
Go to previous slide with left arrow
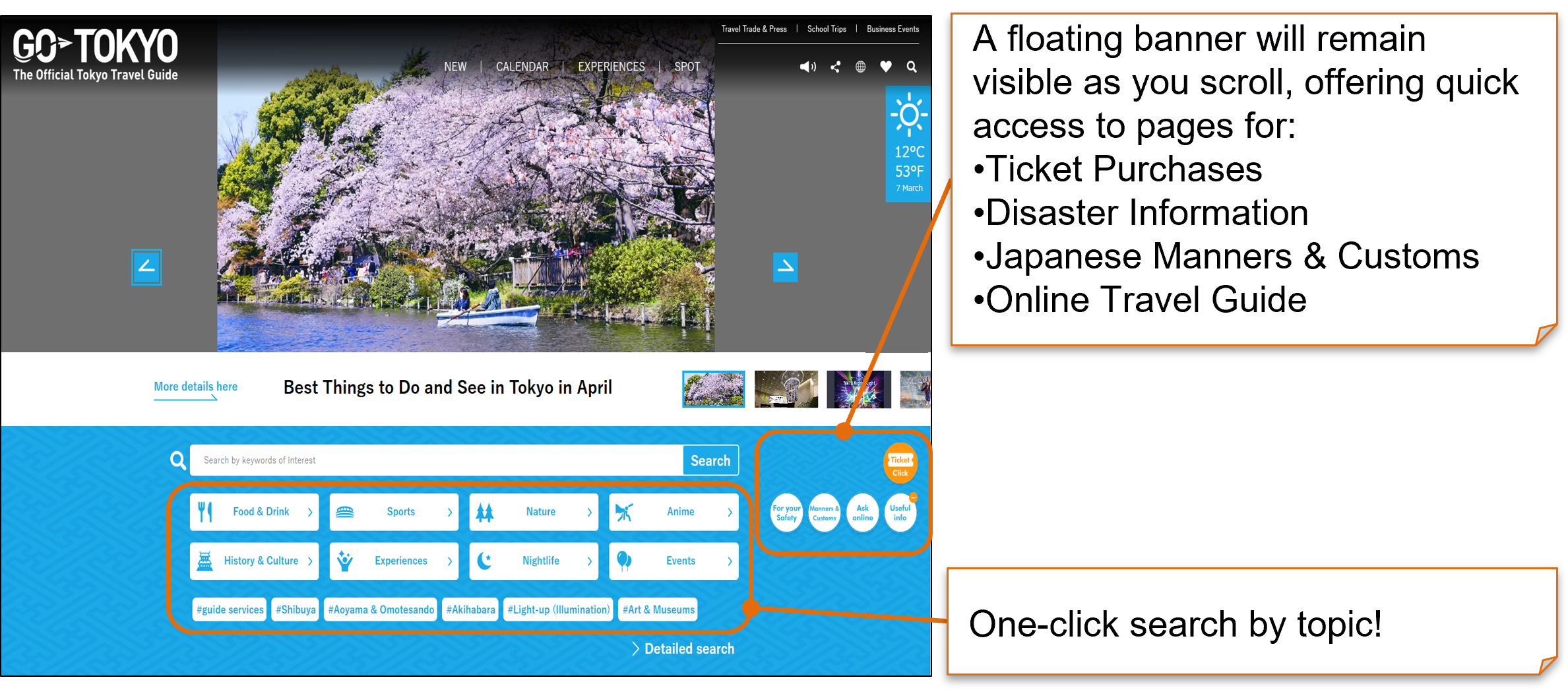pos(146,267)
